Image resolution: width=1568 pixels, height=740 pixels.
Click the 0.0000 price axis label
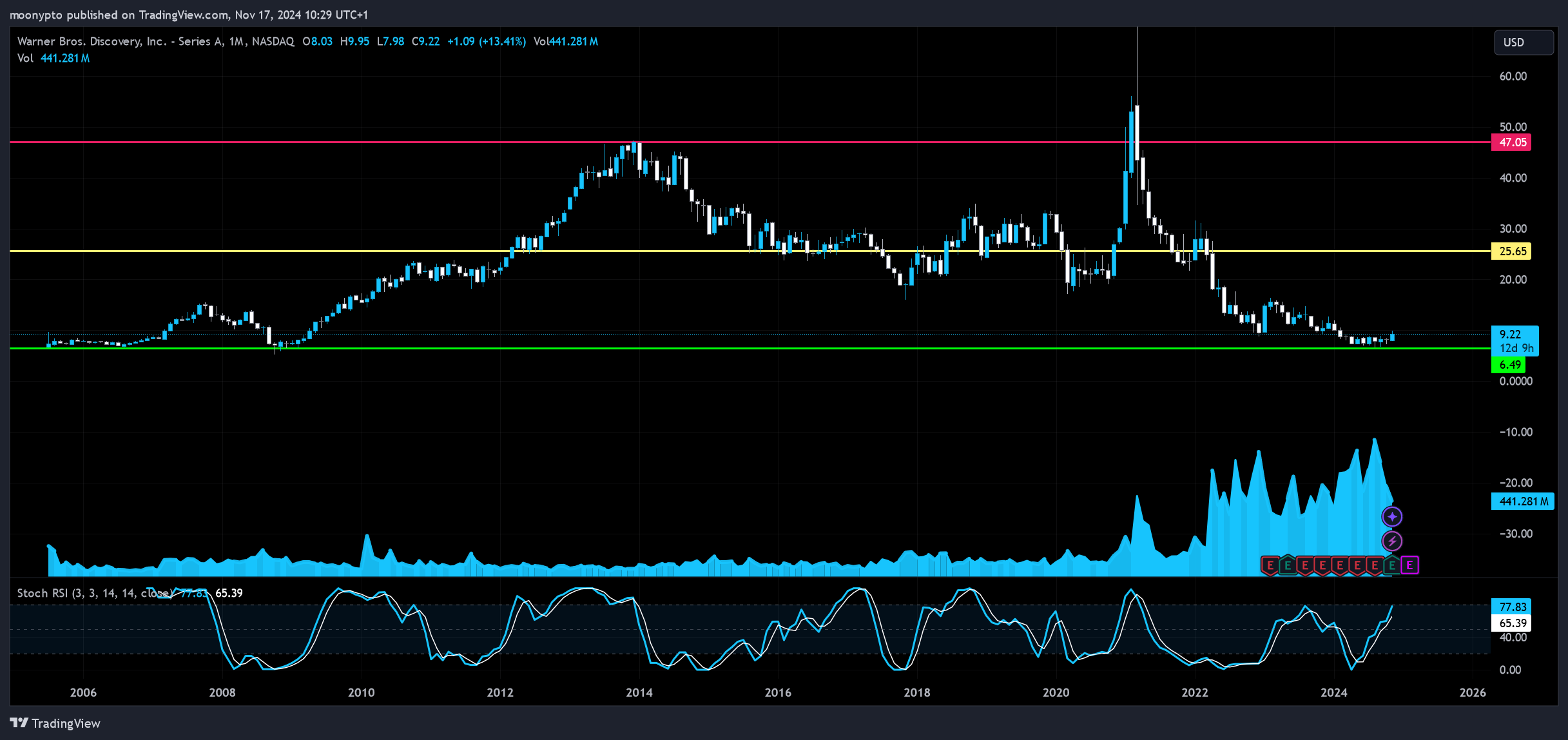(1516, 381)
